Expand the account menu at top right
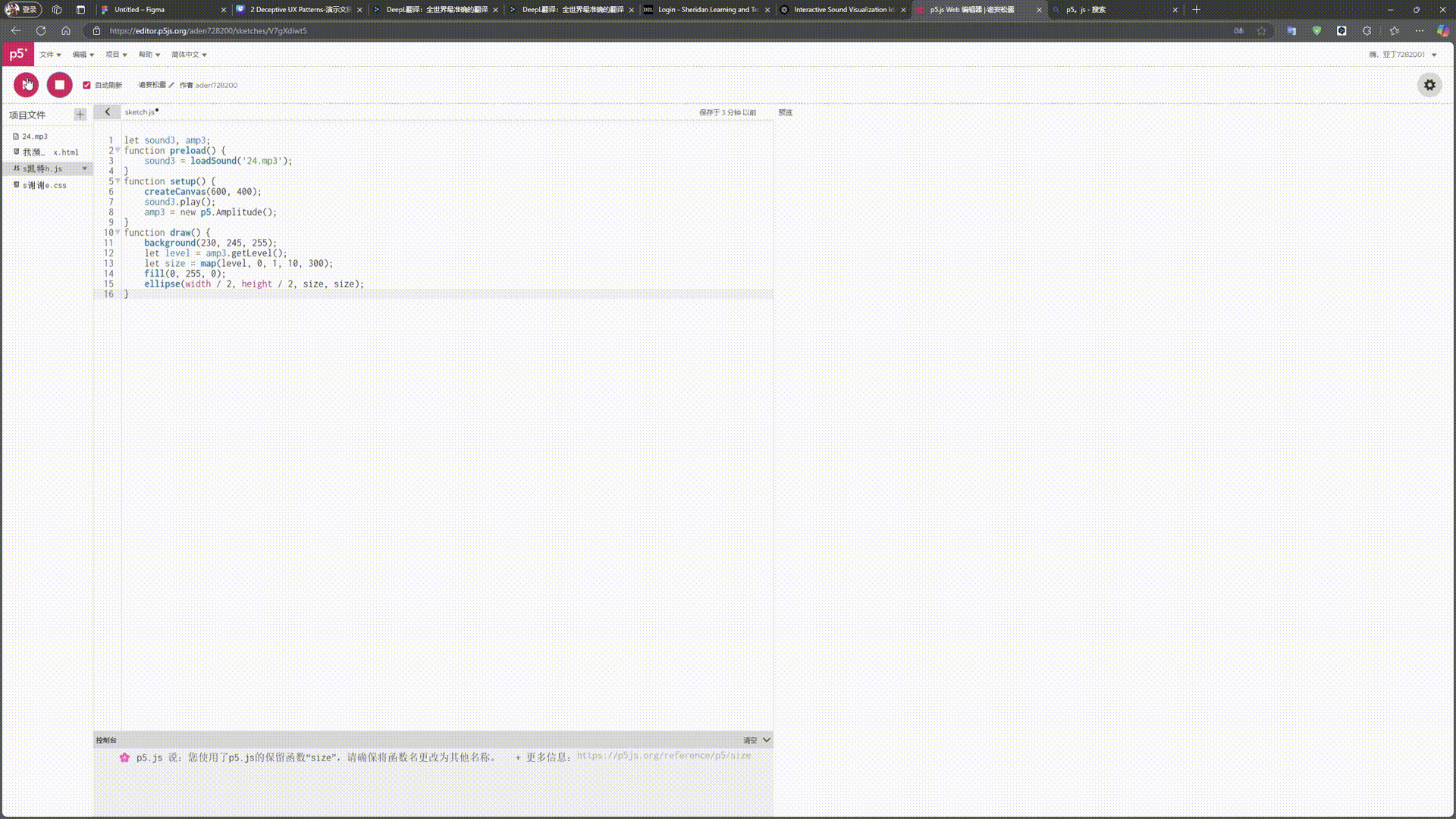Screen dimensions: 1456x819 coord(1434,55)
